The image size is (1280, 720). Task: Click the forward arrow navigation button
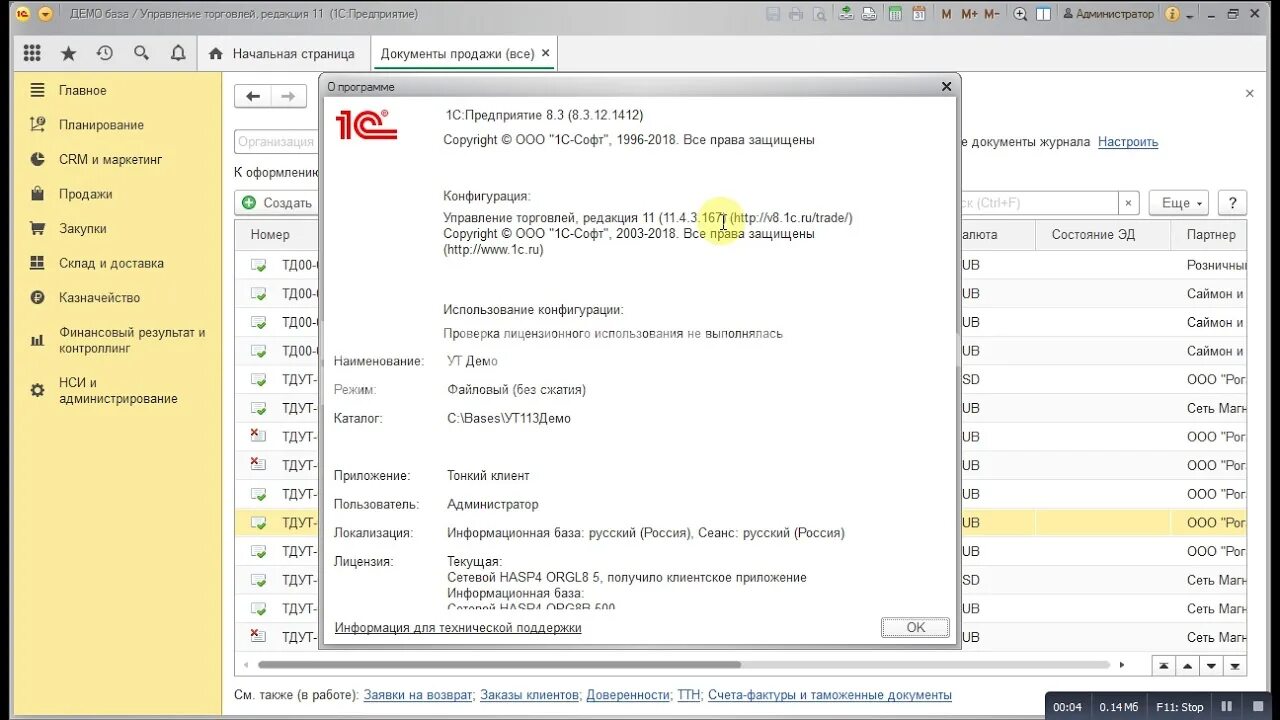pos(288,96)
